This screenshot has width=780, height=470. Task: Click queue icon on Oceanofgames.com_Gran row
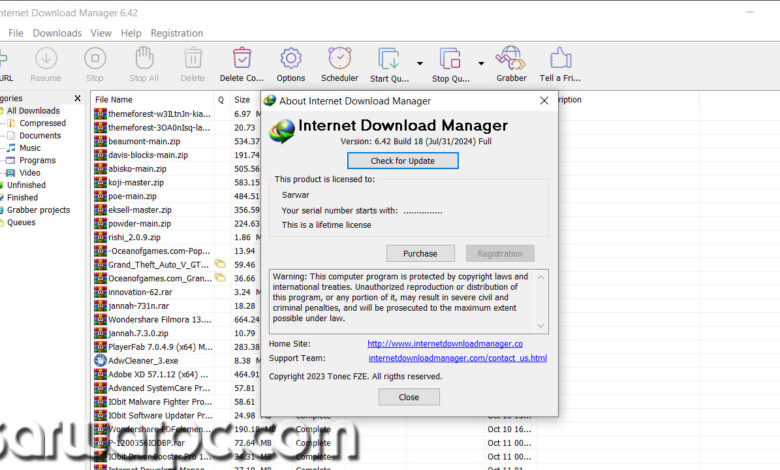coord(220,278)
